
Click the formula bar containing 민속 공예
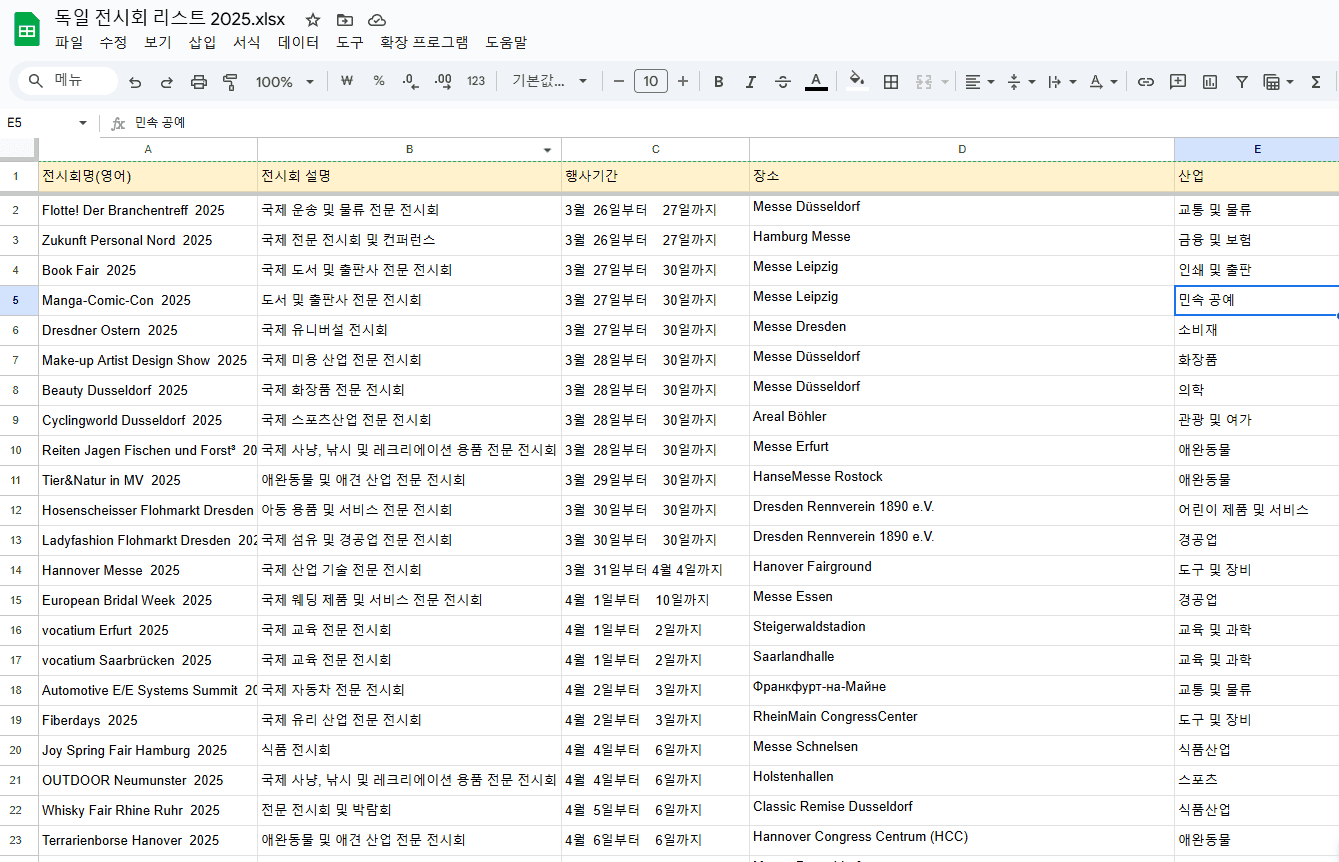735,123
